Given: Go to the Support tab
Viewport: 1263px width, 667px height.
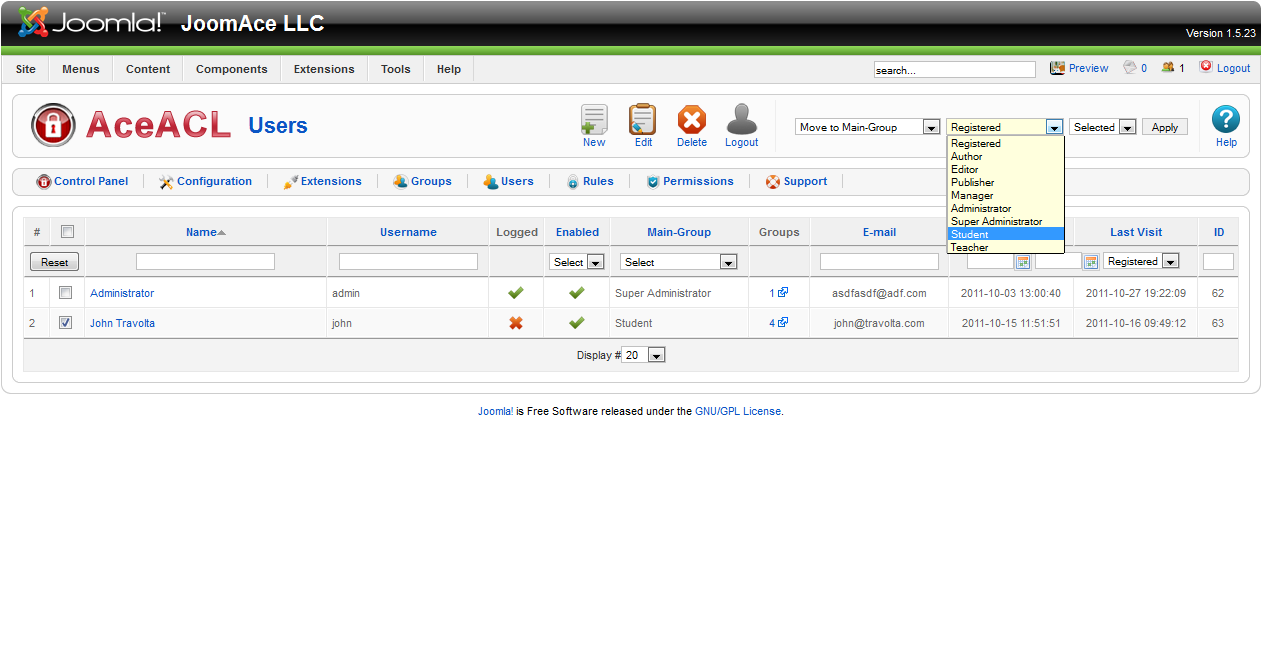Looking at the screenshot, I should pos(797,182).
